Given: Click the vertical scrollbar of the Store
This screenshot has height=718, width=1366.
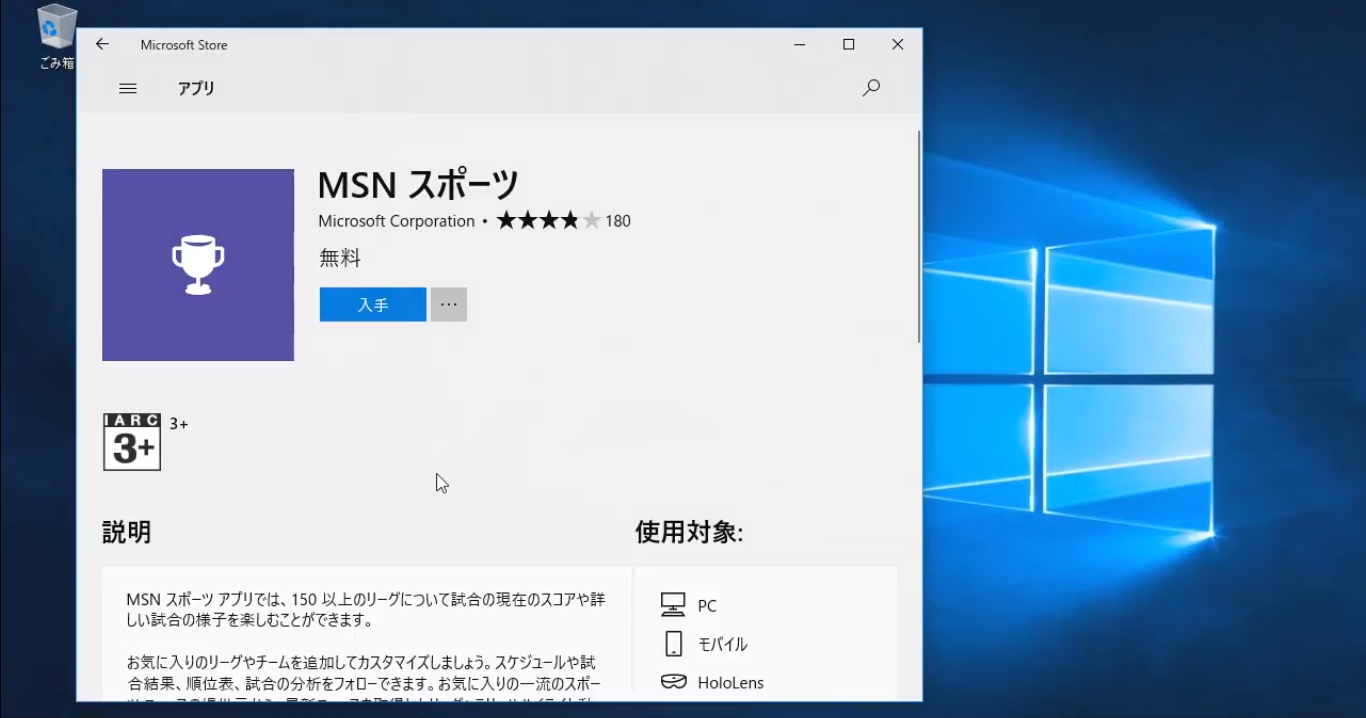Looking at the screenshot, I should coord(919,238).
